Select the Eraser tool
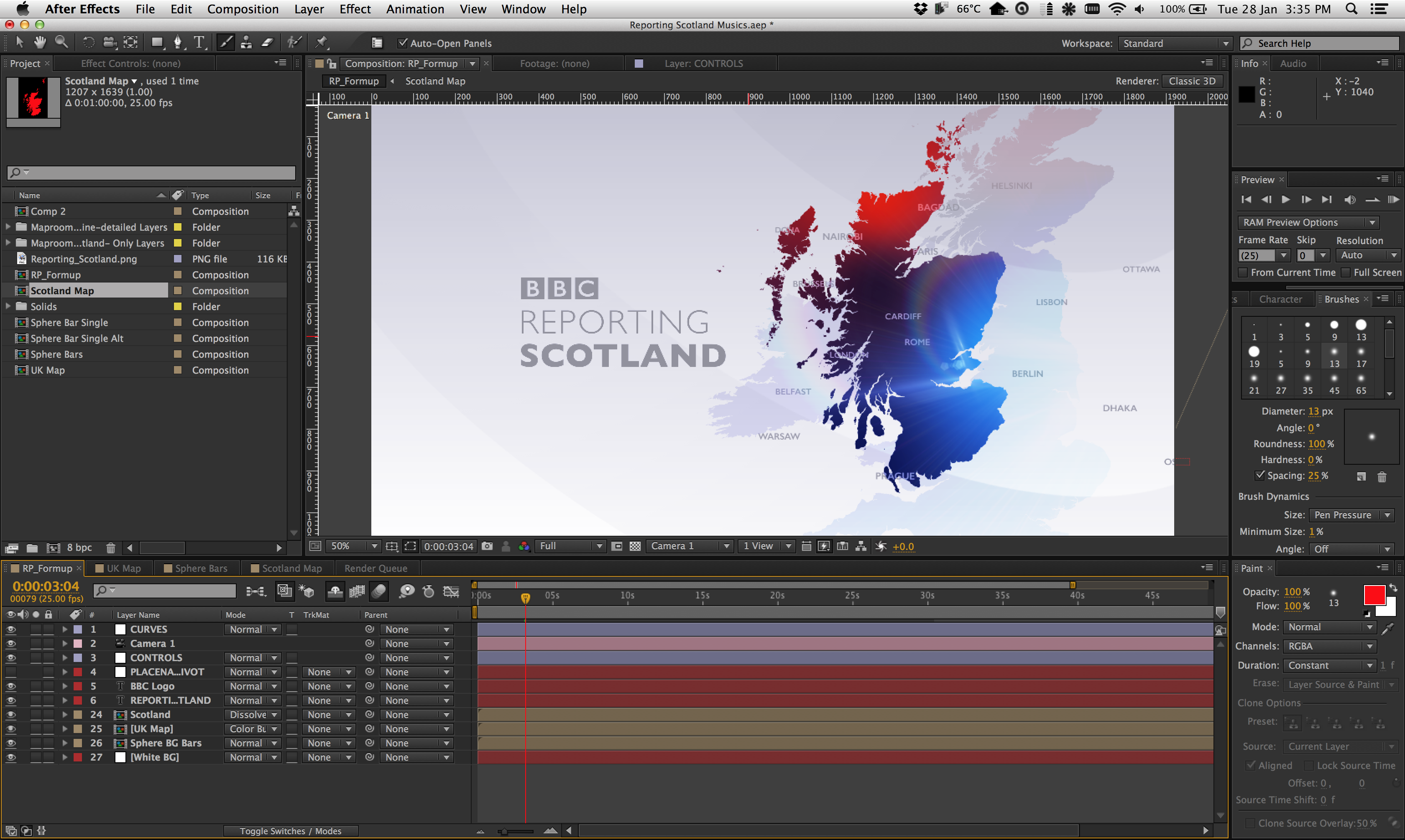 coord(267,43)
